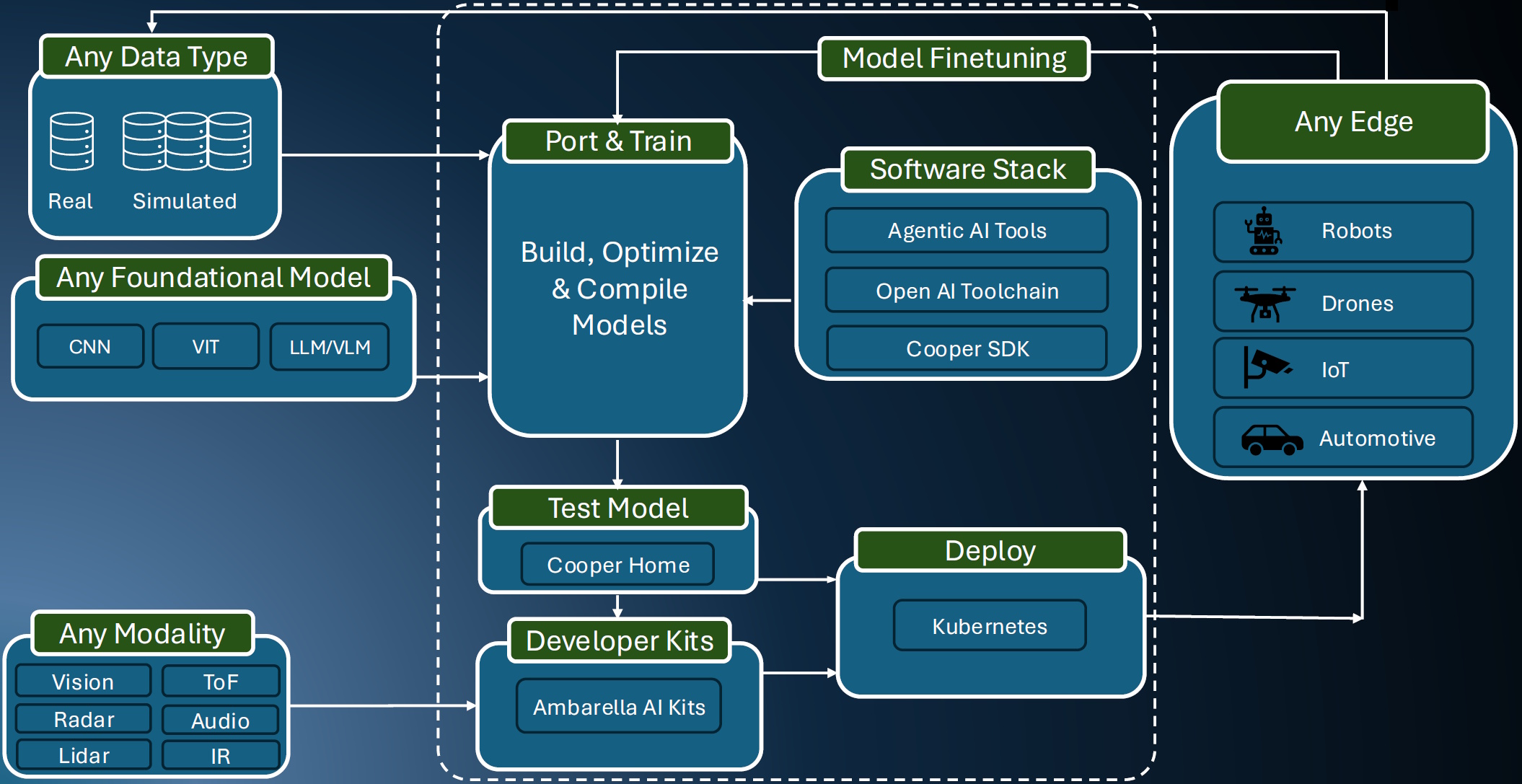Viewport: 1522px width, 784px height.
Task: Click the Model Finetuning header
Action: tap(954, 58)
